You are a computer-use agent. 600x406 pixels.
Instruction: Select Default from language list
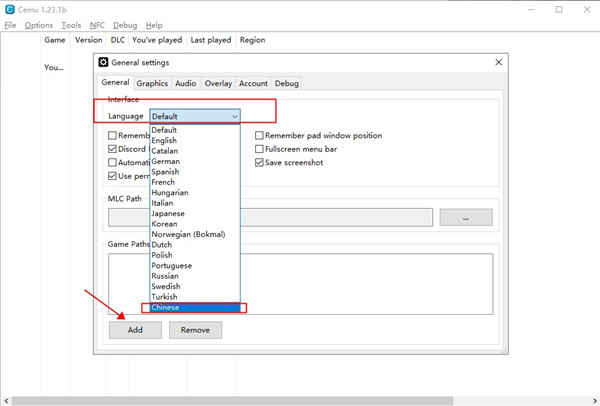195,130
